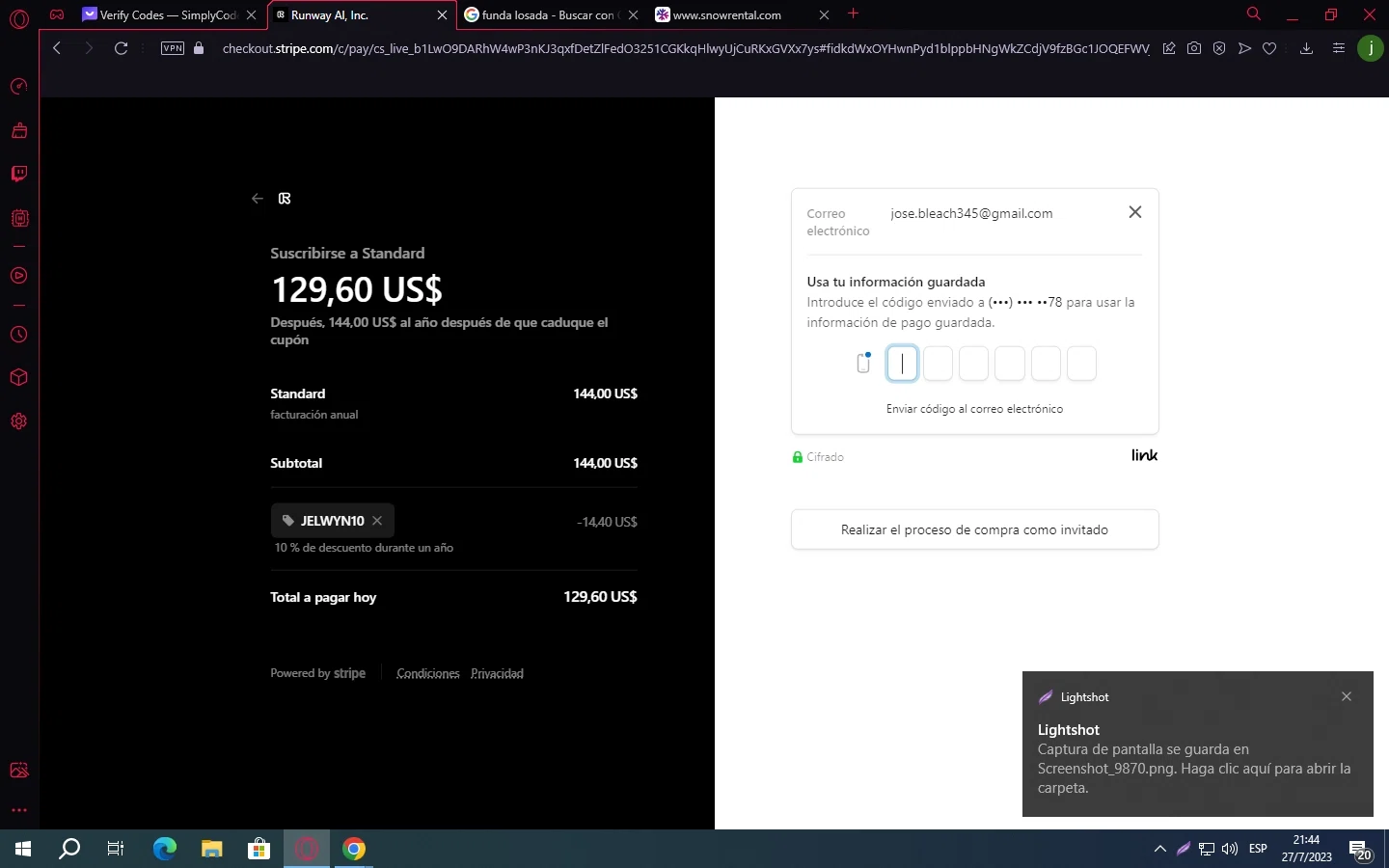
Task: Click the checkout.stripe.com address bar
Action: [685, 48]
